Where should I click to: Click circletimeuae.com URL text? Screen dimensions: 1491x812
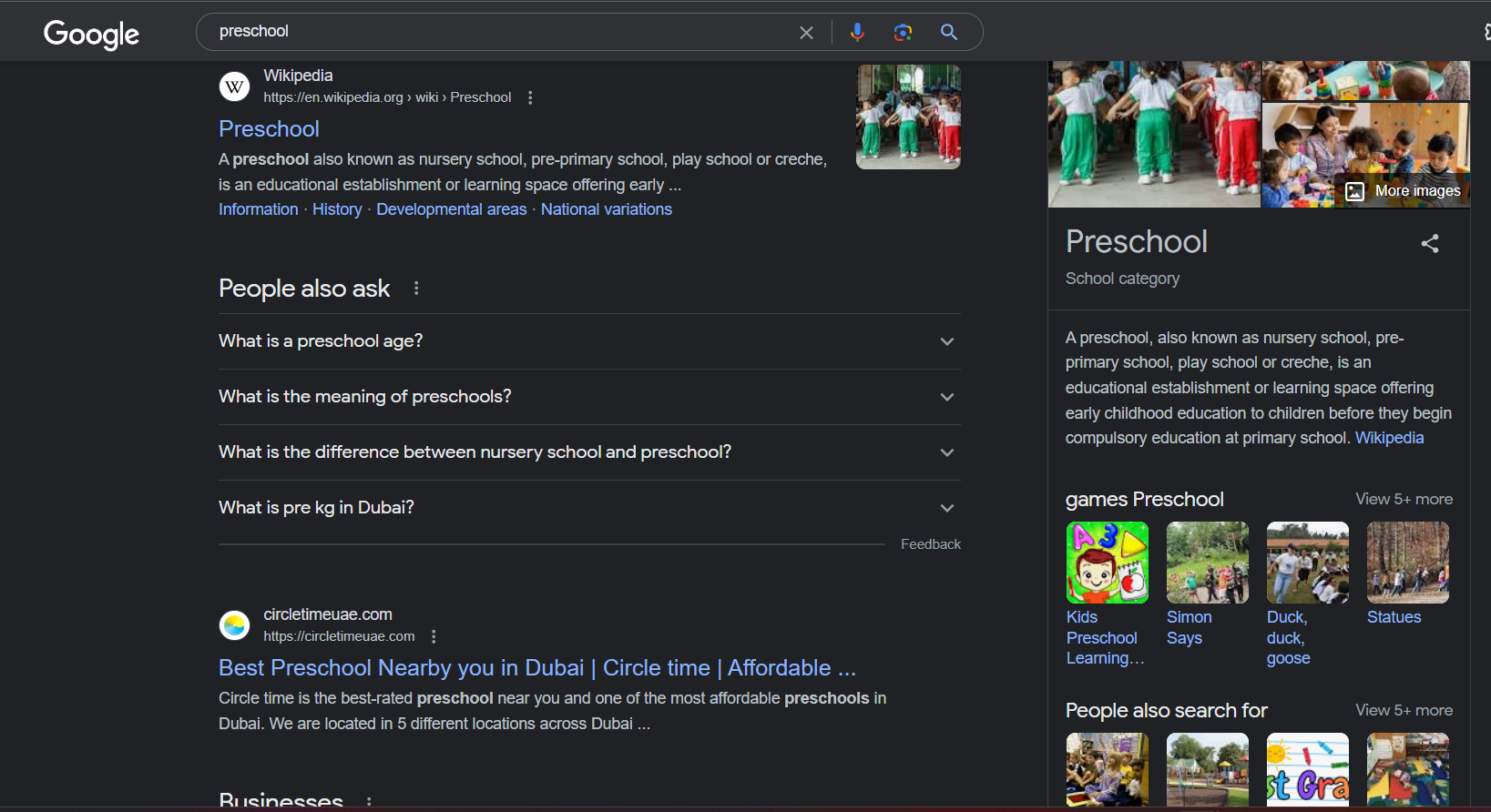point(339,636)
